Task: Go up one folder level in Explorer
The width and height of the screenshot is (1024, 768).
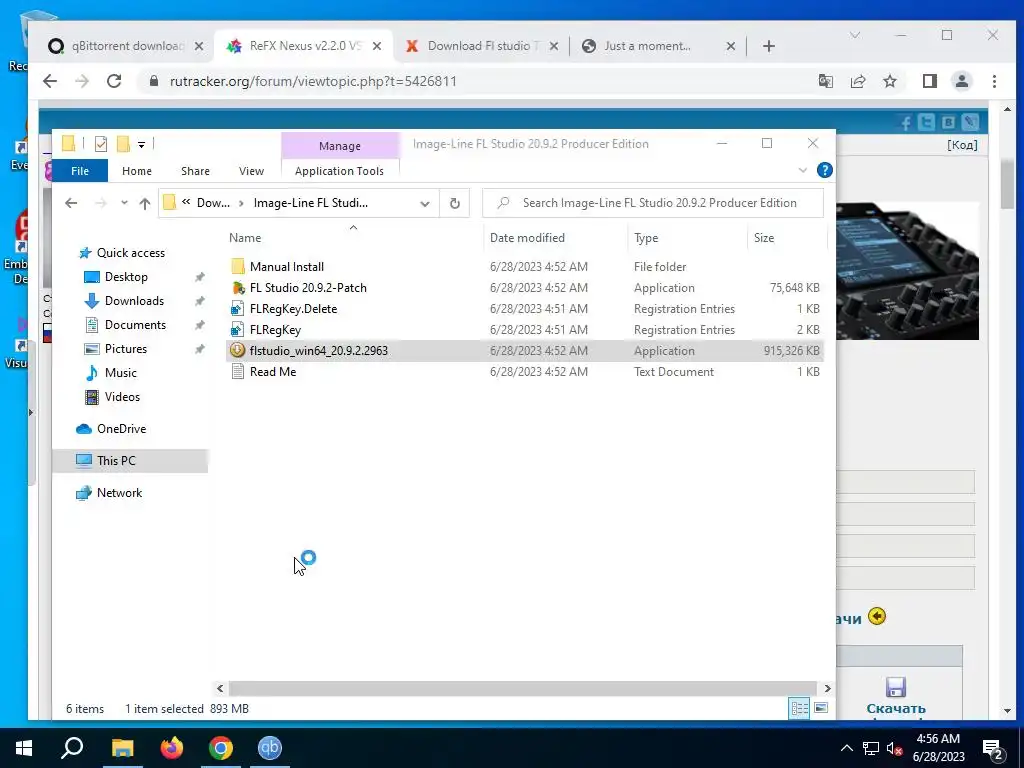Action: pyautogui.click(x=145, y=203)
